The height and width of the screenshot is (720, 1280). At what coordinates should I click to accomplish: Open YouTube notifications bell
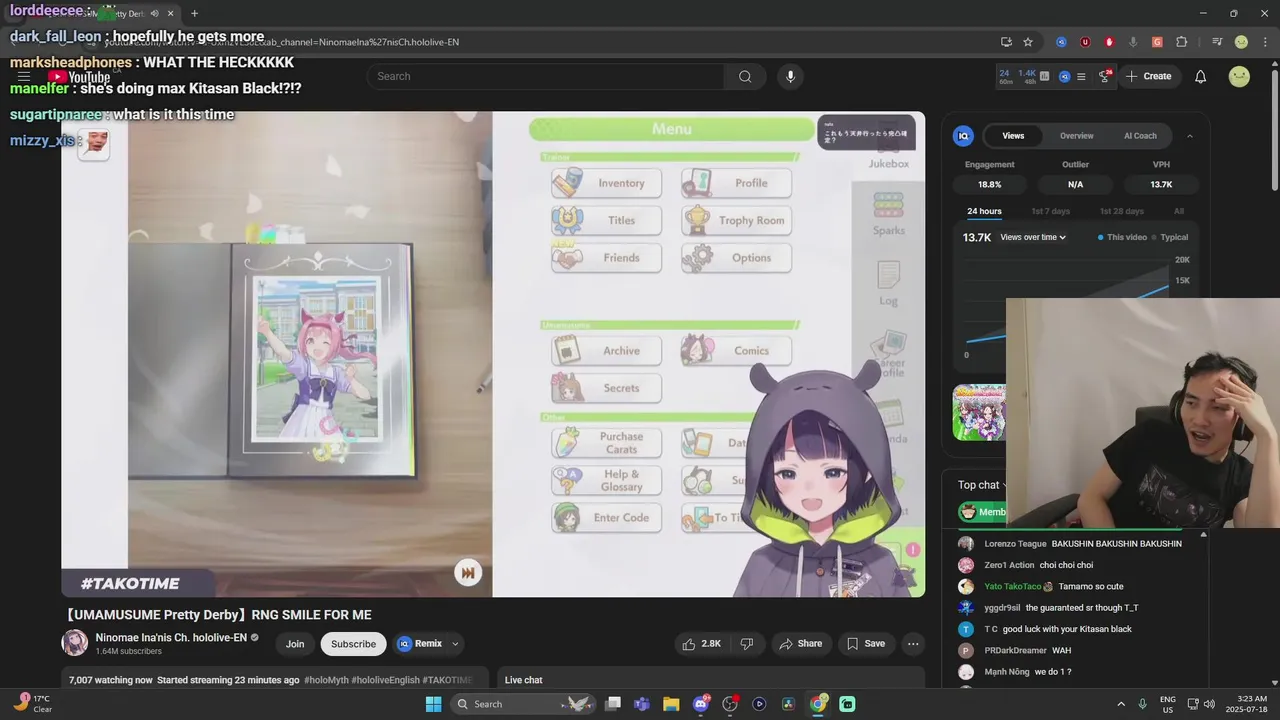point(1200,76)
